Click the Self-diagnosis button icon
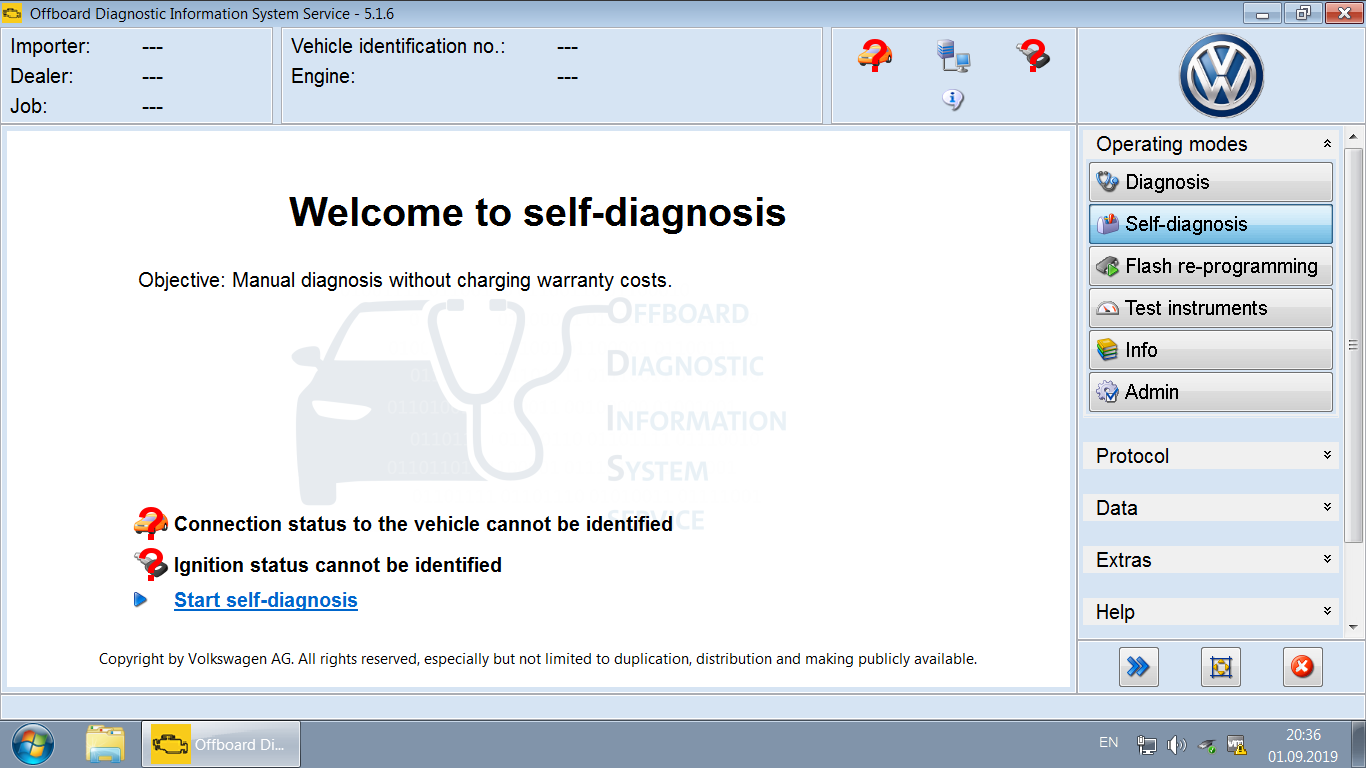This screenshot has width=1366, height=768. pyautogui.click(x=1107, y=224)
